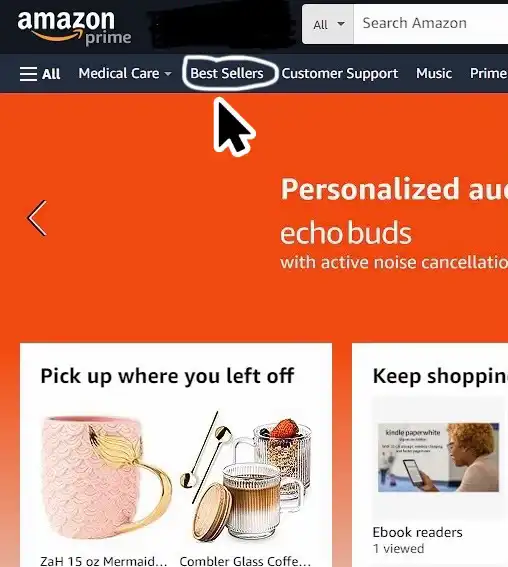Click the Personalized audio banner headline
Screen dimensions: 508x567
394,189
